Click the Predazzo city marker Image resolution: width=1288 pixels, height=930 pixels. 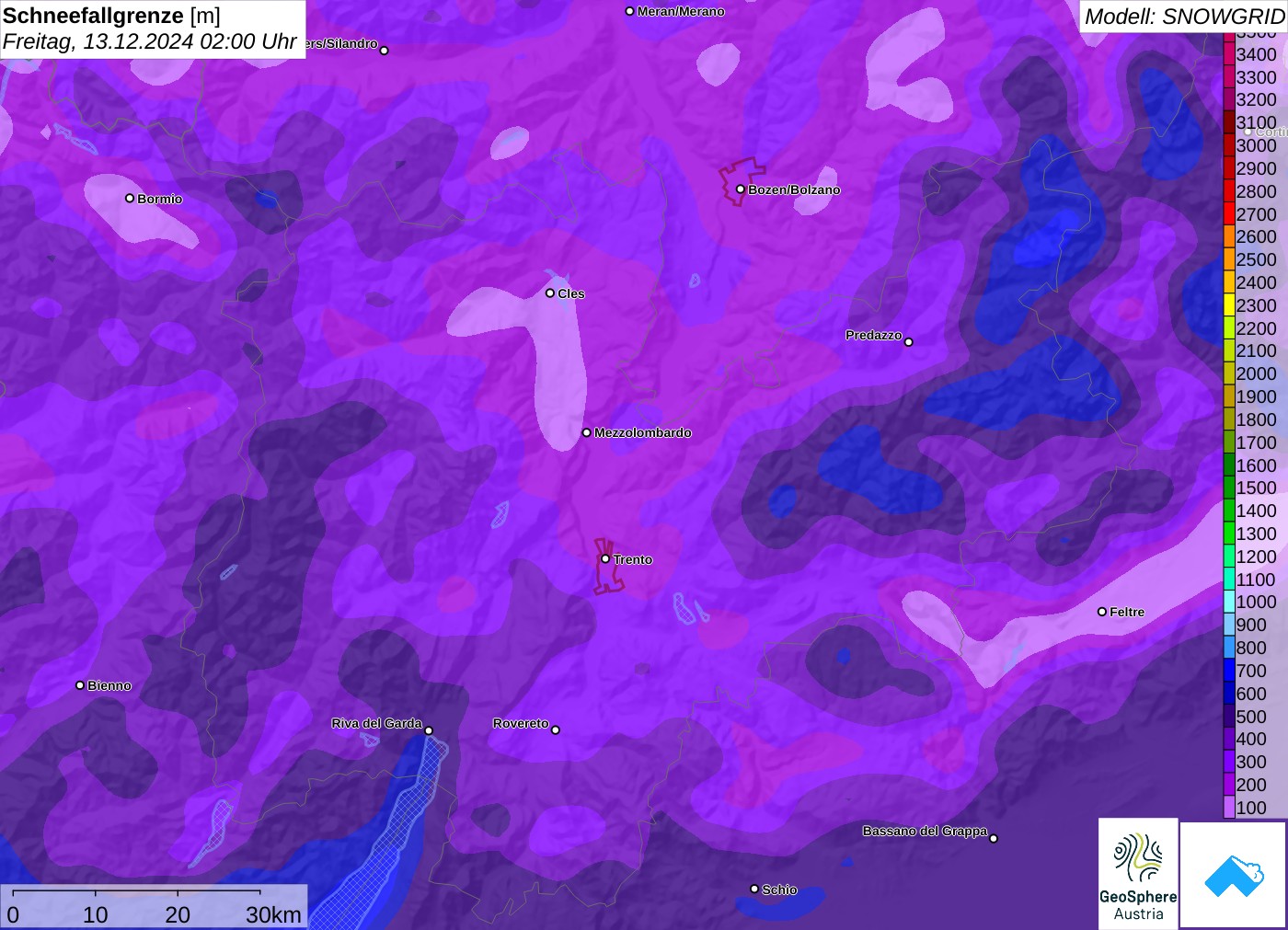(x=909, y=342)
